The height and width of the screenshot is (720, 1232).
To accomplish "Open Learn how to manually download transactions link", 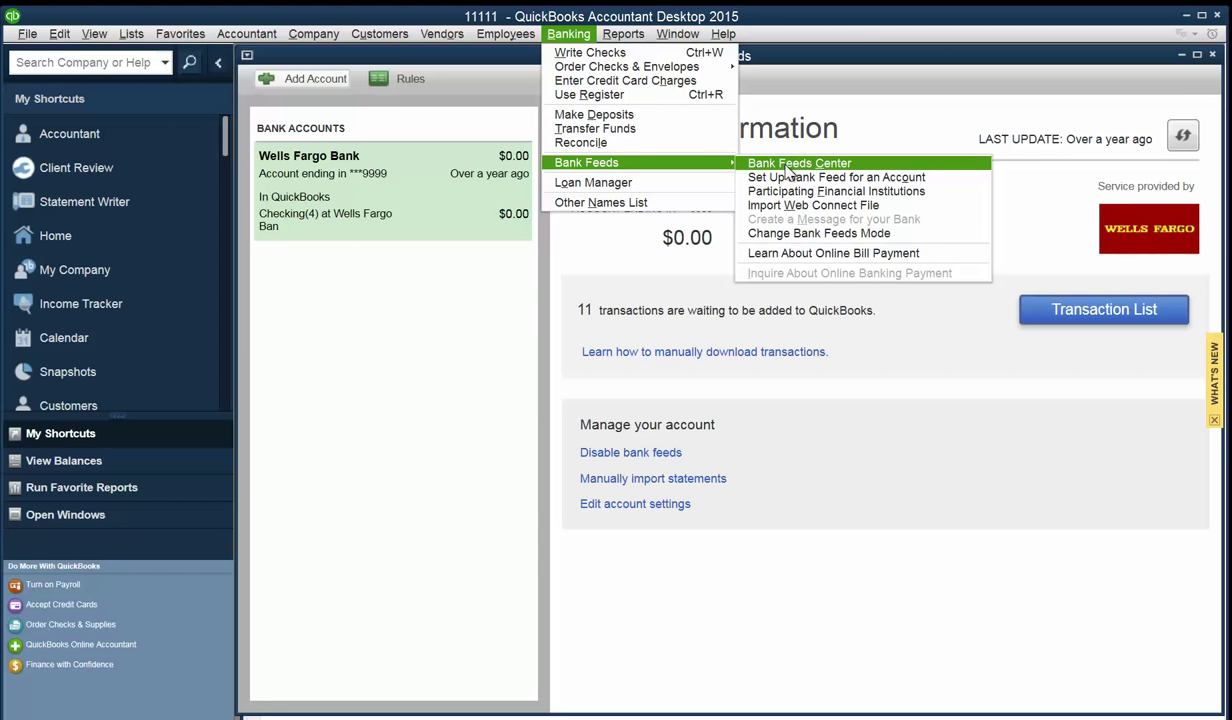I will (705, 352).
